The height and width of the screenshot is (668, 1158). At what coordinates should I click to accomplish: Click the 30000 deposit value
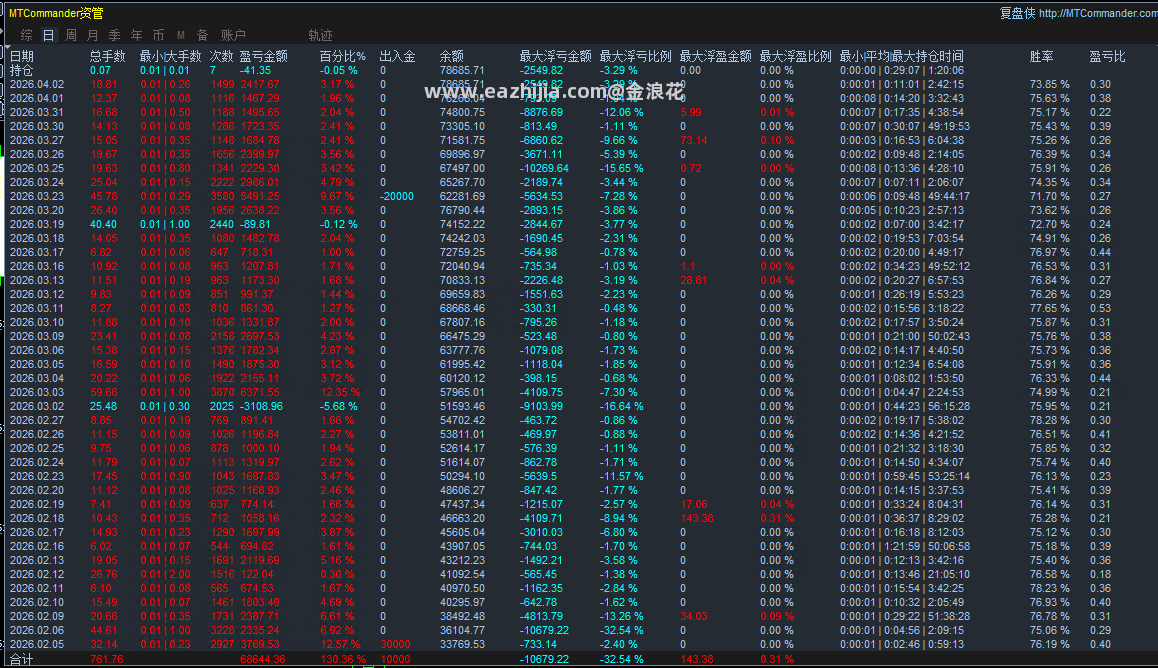click(x=395, y=644)
